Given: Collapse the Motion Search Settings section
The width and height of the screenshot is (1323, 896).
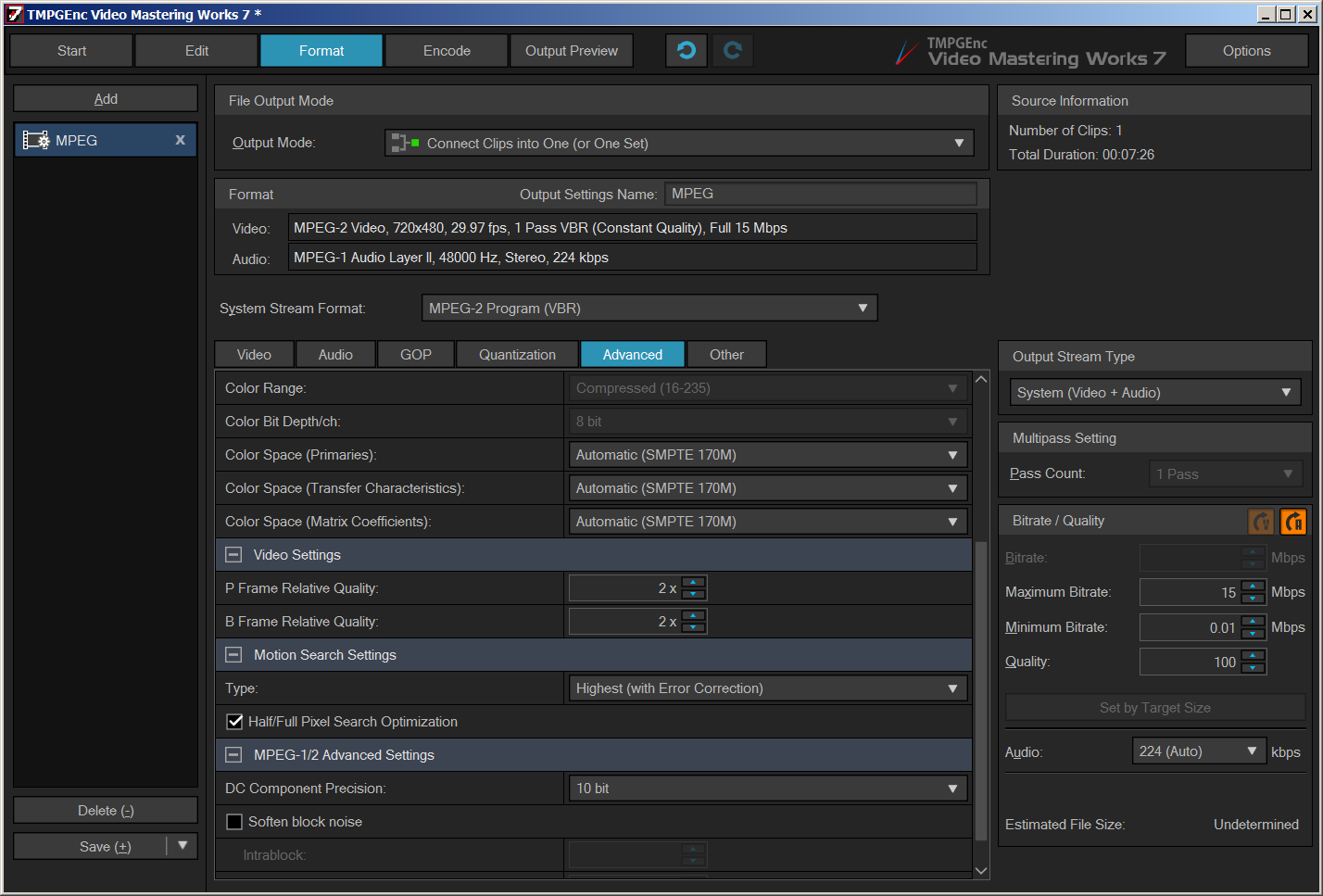Looking at the screenshot, I should click(x=234, y=655).
